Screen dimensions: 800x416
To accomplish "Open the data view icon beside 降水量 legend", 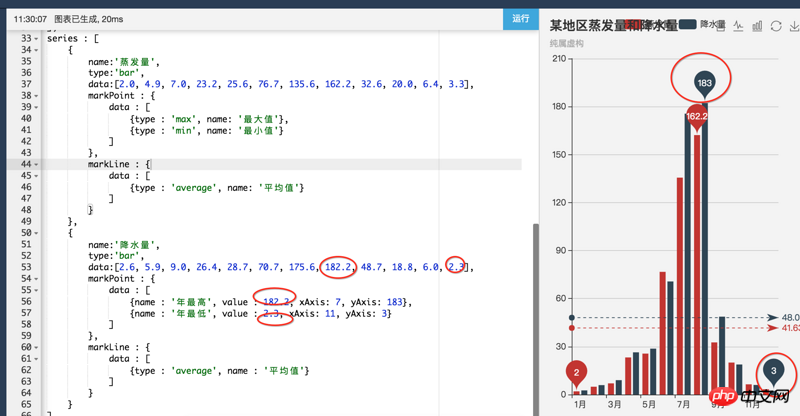I will pyautogui.click(x=720, y=26).
